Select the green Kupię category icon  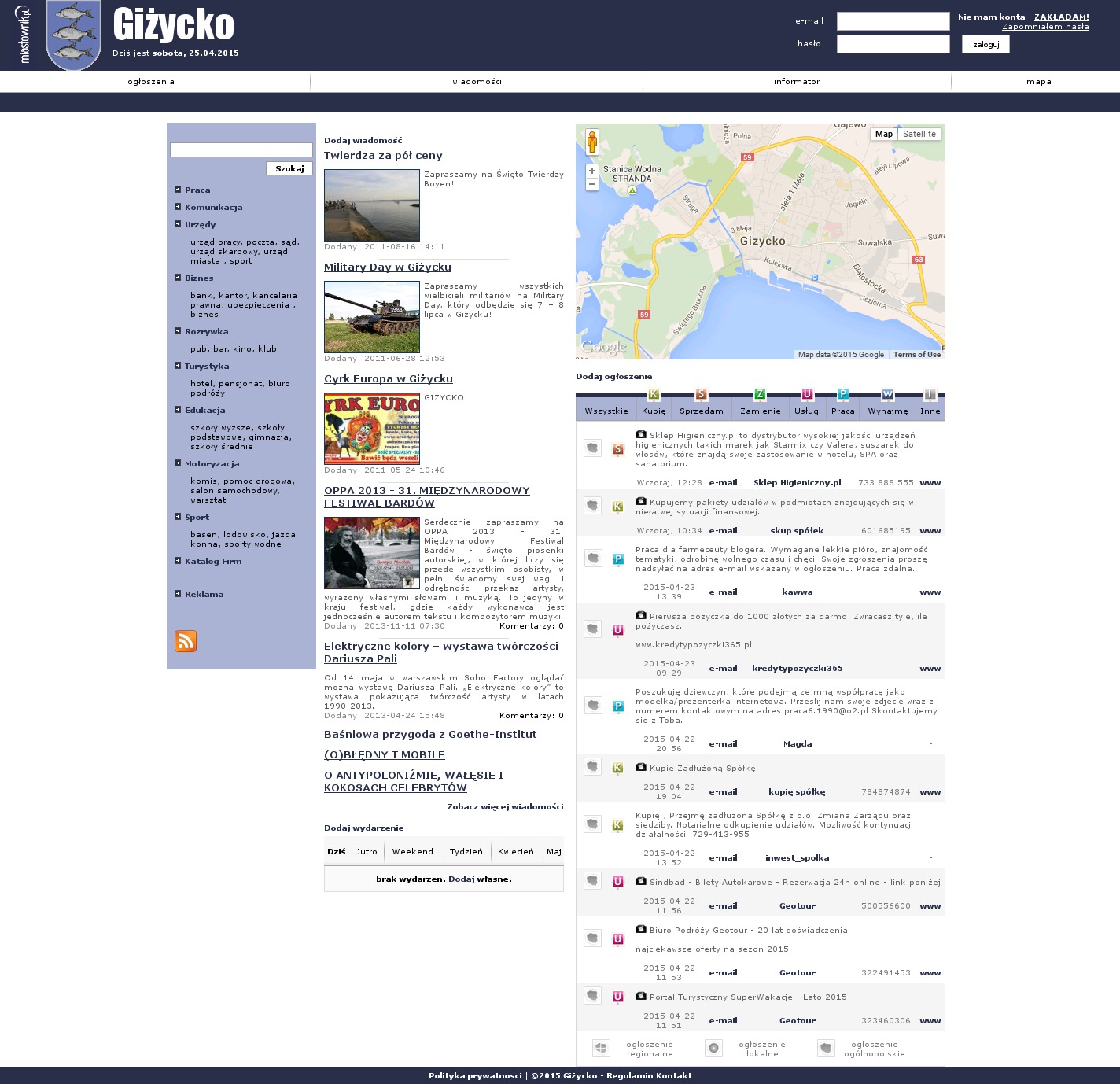pos(654,395)
